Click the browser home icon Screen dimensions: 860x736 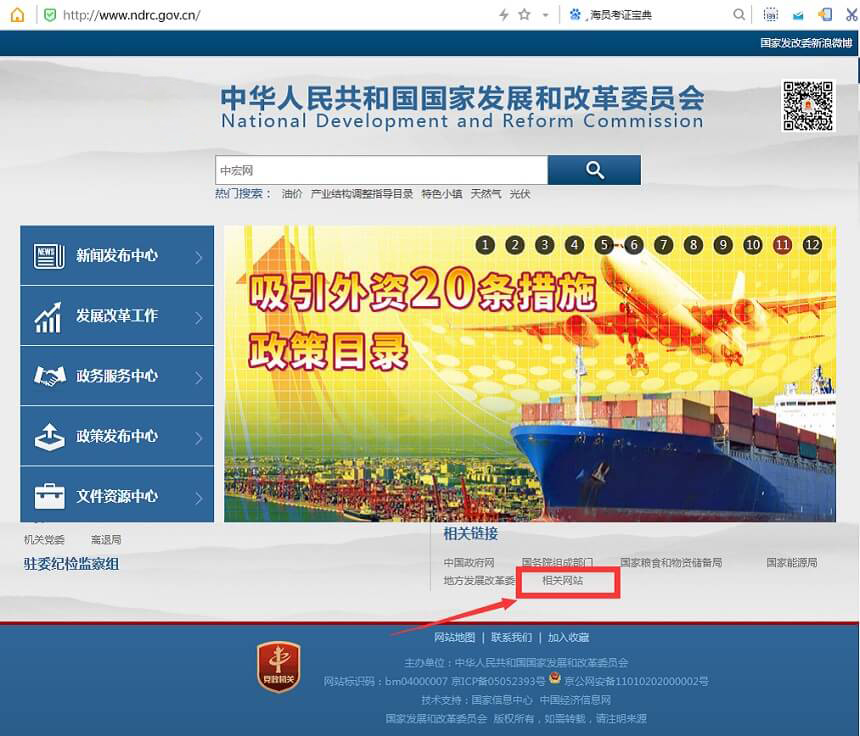coord(17,15)
